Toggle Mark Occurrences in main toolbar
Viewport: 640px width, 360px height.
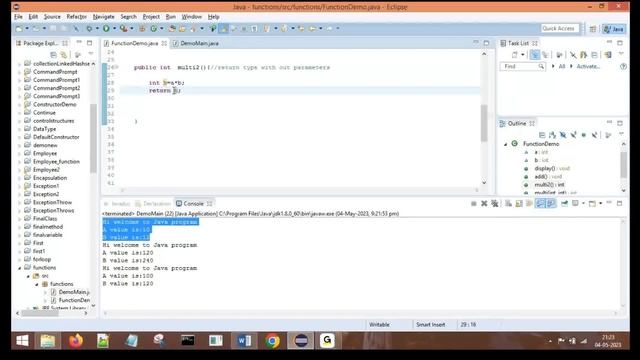pos(223,29)
